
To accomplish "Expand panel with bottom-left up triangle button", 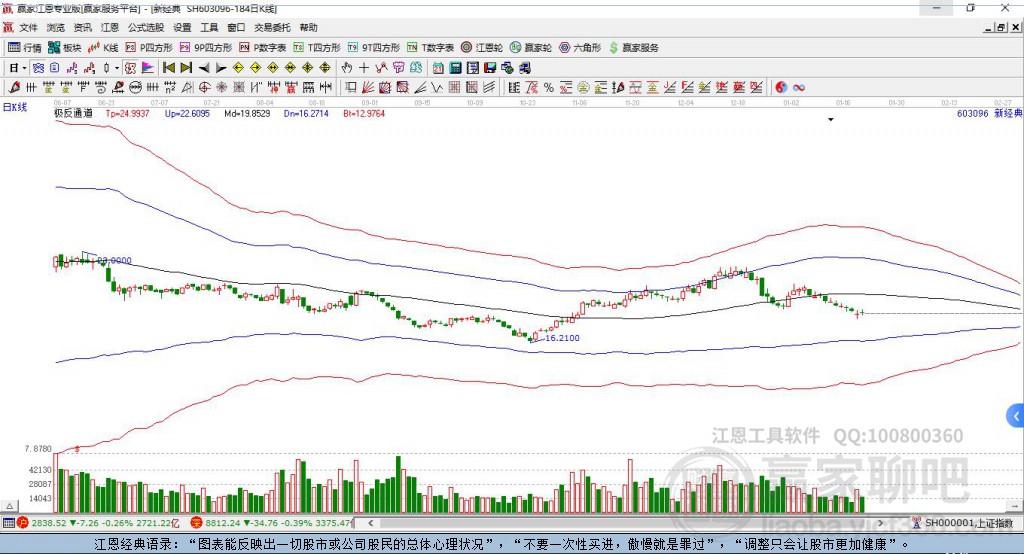I will 9,506.
